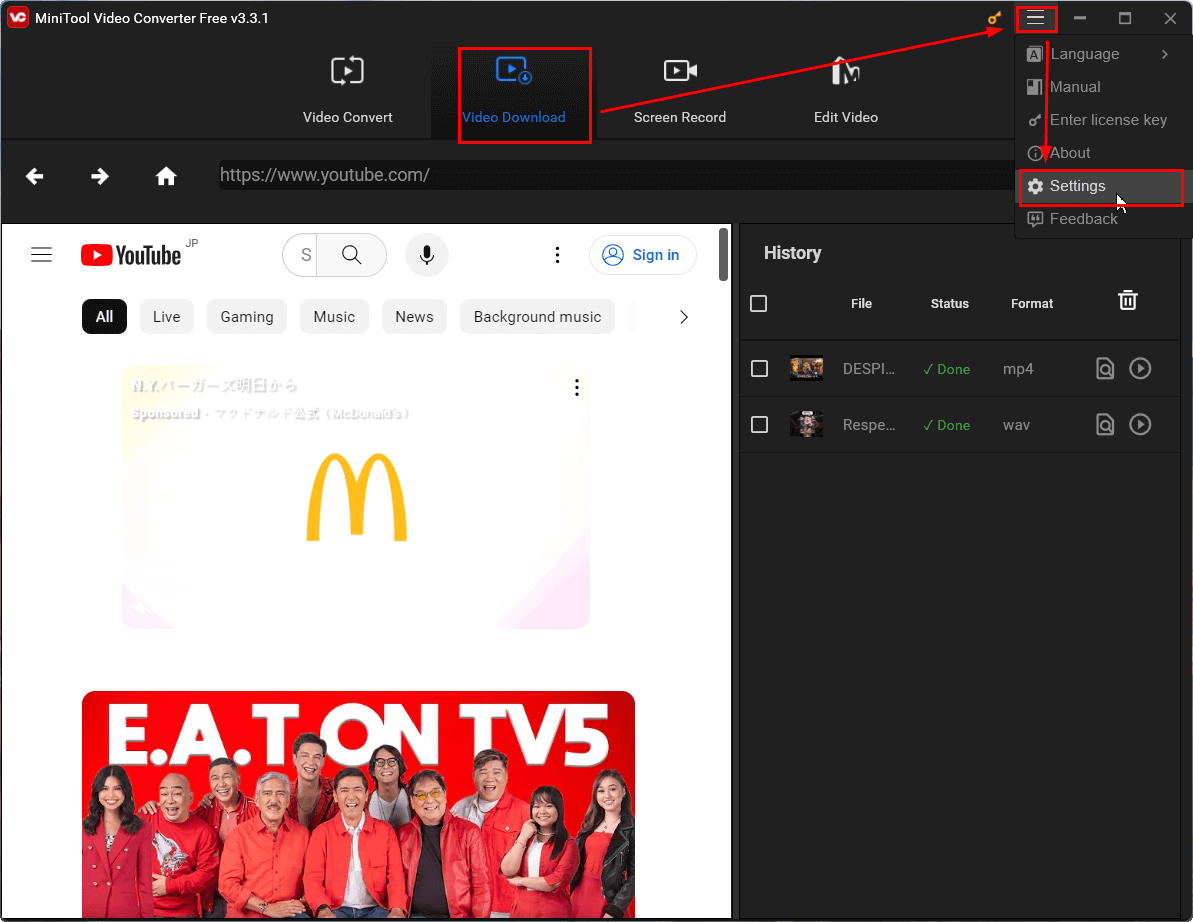Select the Background music chip
1193x922 pixels.
coord(537,317)
